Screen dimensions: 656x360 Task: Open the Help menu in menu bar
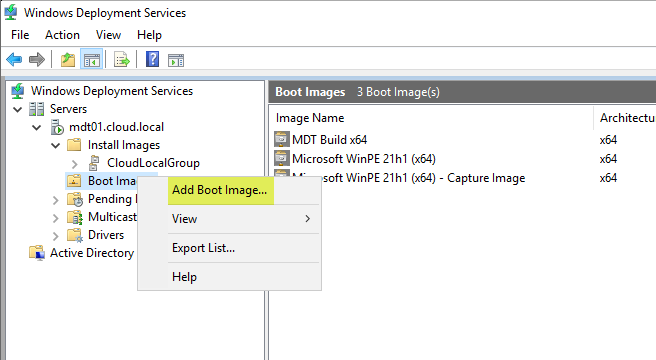149,35
